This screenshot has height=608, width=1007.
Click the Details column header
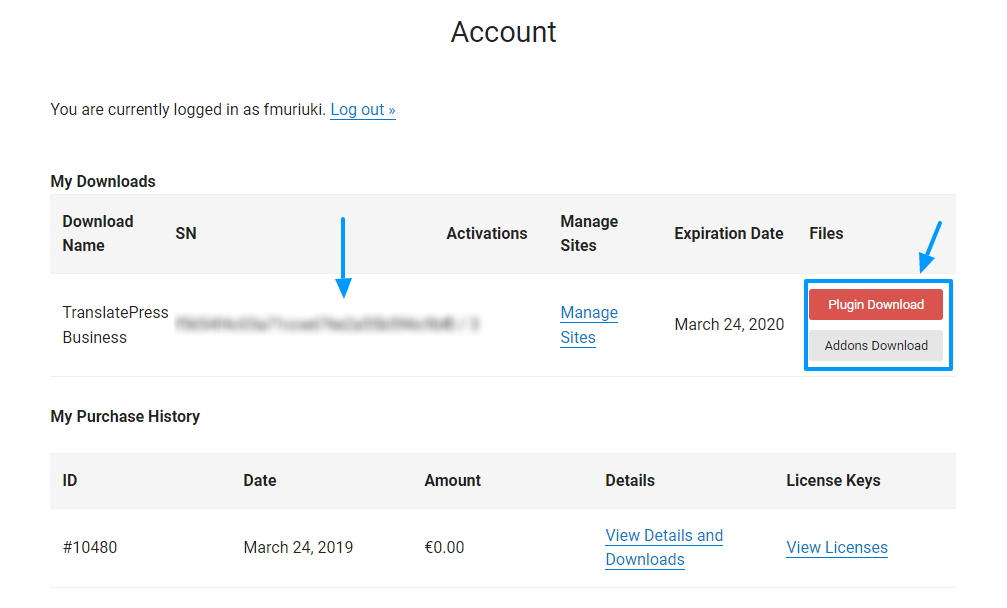tap(630, 481)
